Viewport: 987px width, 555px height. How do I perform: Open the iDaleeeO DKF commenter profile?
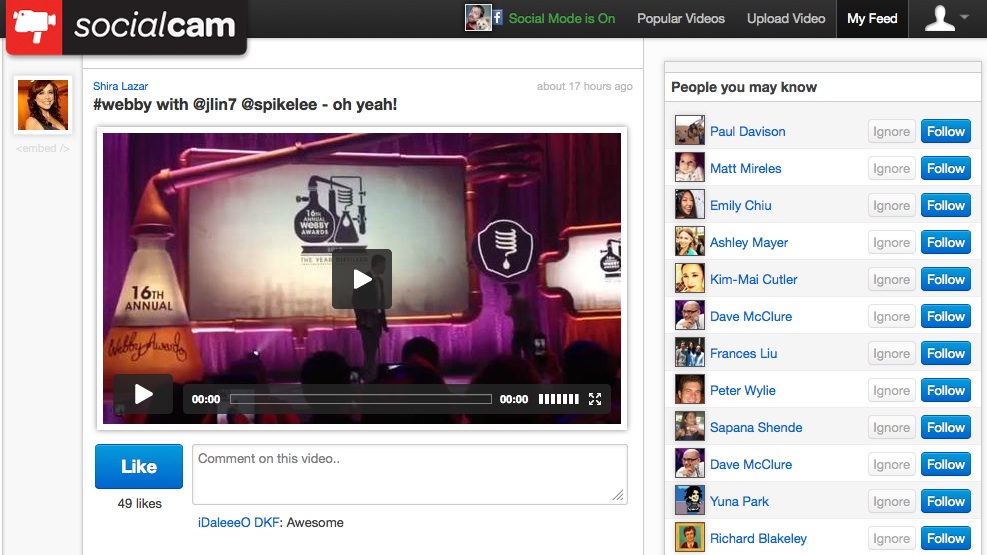pyautogui.click(x=239, y=522)
